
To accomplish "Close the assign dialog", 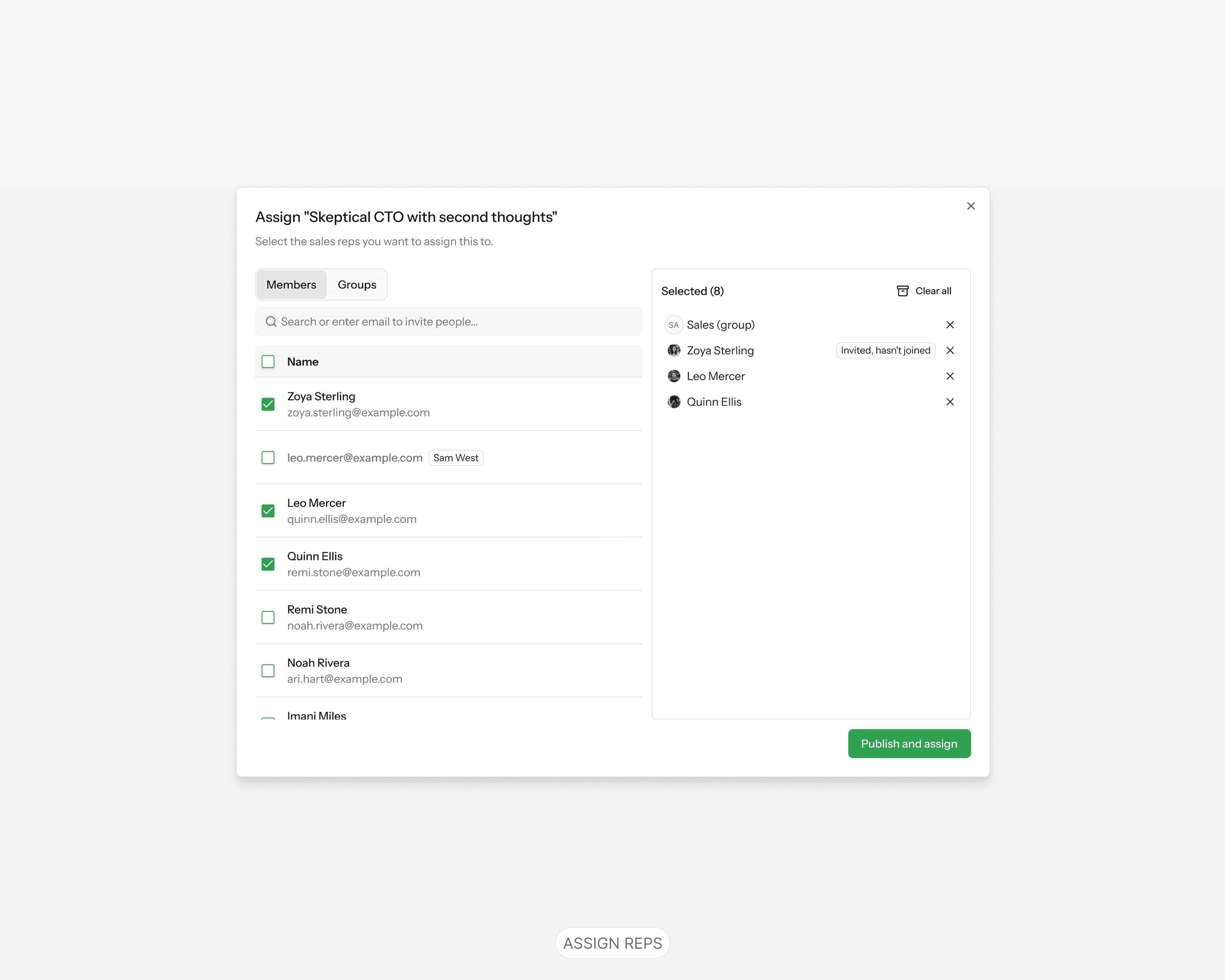I will (970, 206).
